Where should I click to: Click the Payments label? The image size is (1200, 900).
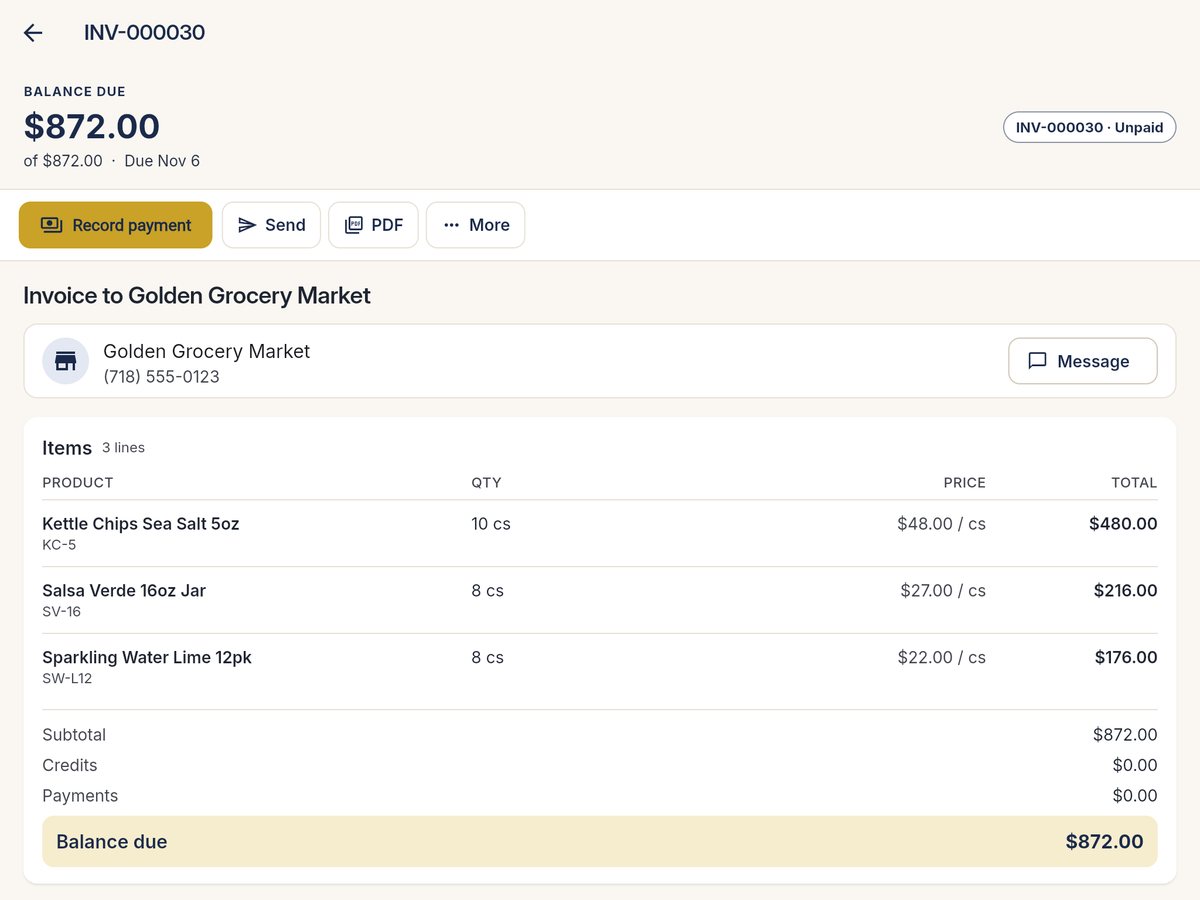80,796
